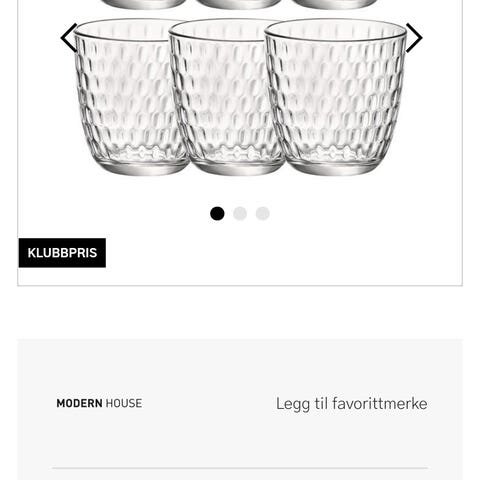Tap the middle drinking glass in the photo
The height and width of the screenshot is (480, 480).
[x=227, y=97]
